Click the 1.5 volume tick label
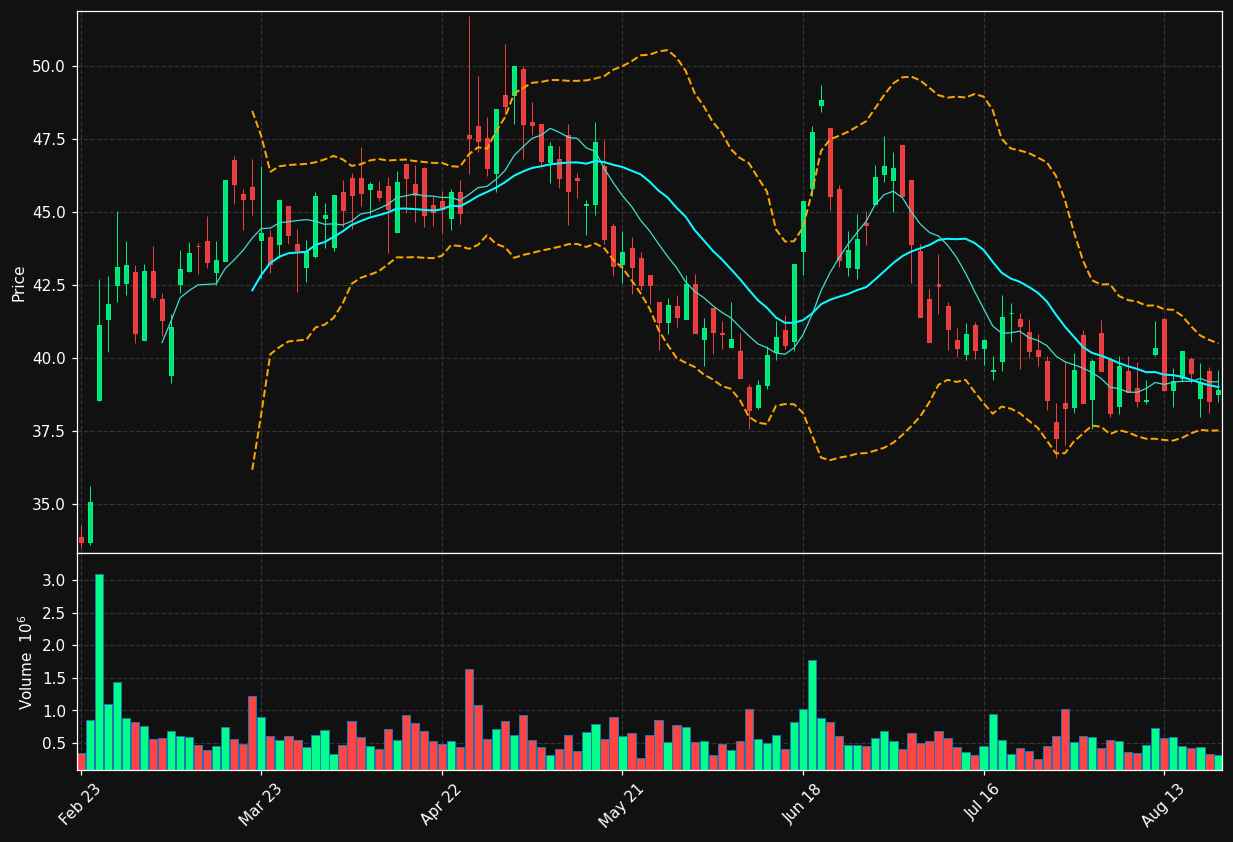The height and width of the screenshot is (842, 1233). 54,679
